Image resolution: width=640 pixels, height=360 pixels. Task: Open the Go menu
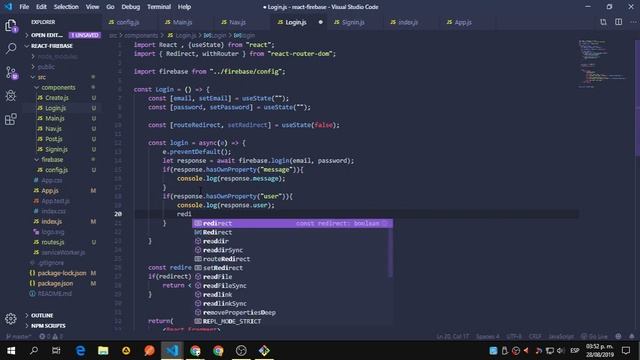(x=110, y=7)
